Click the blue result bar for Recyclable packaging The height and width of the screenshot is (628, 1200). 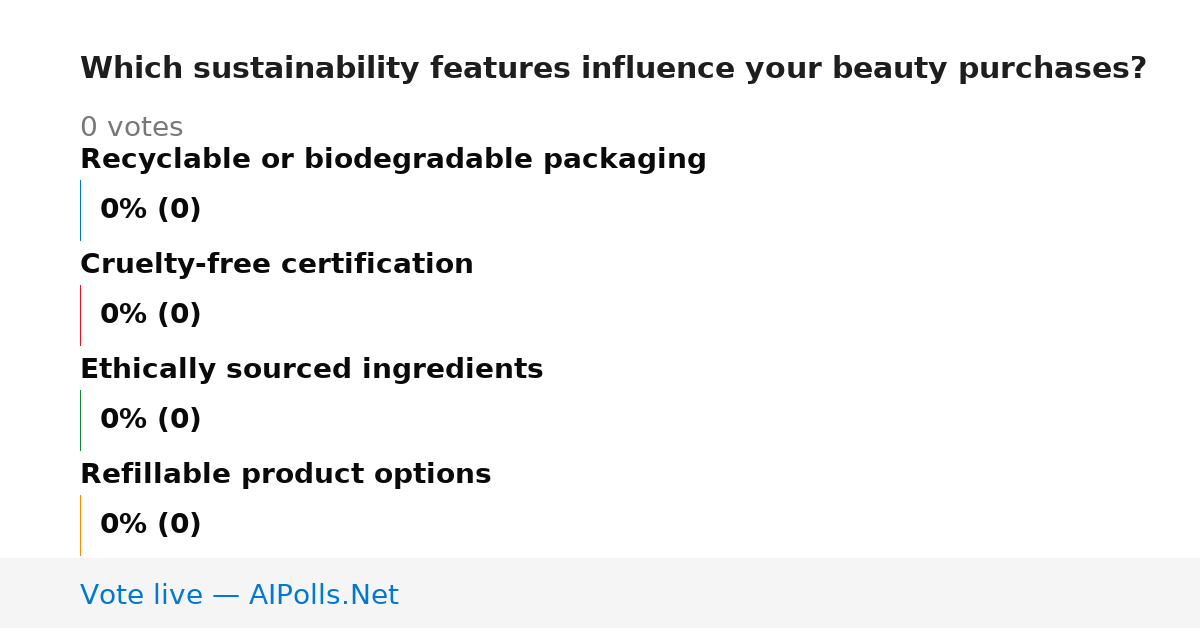click(80, 210)
